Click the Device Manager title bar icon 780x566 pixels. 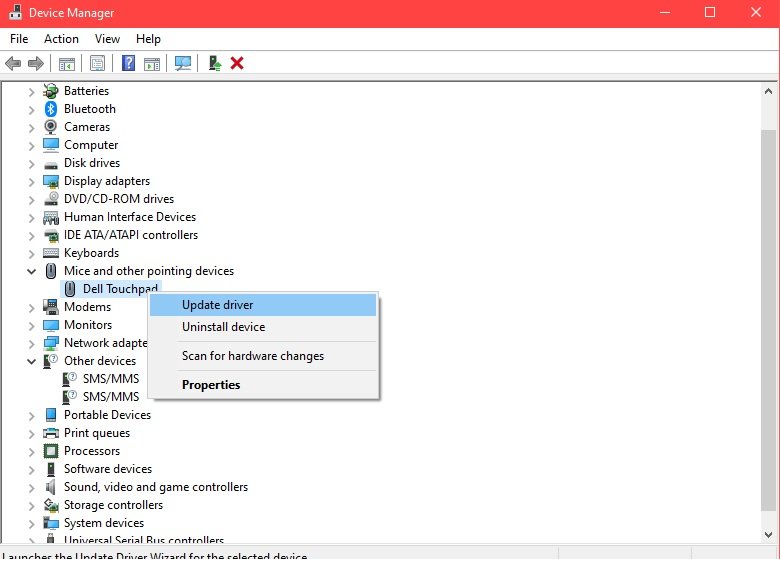click(15, 12)
